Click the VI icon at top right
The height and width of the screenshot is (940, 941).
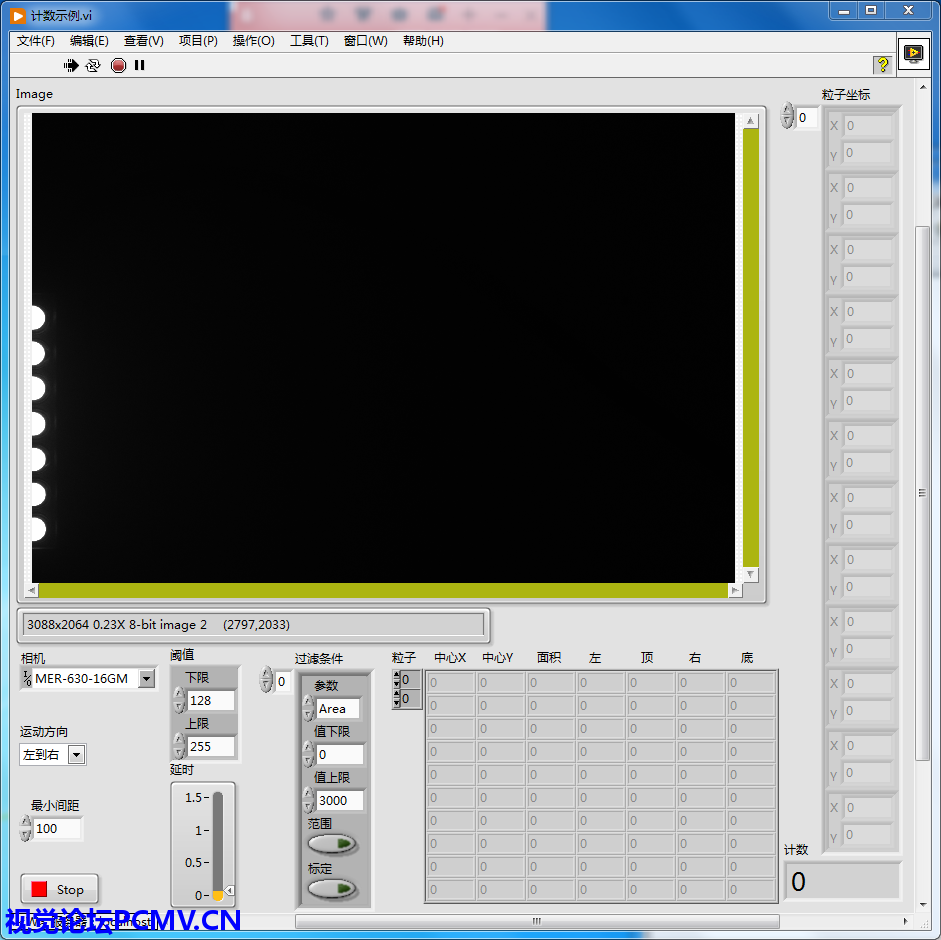912,53
